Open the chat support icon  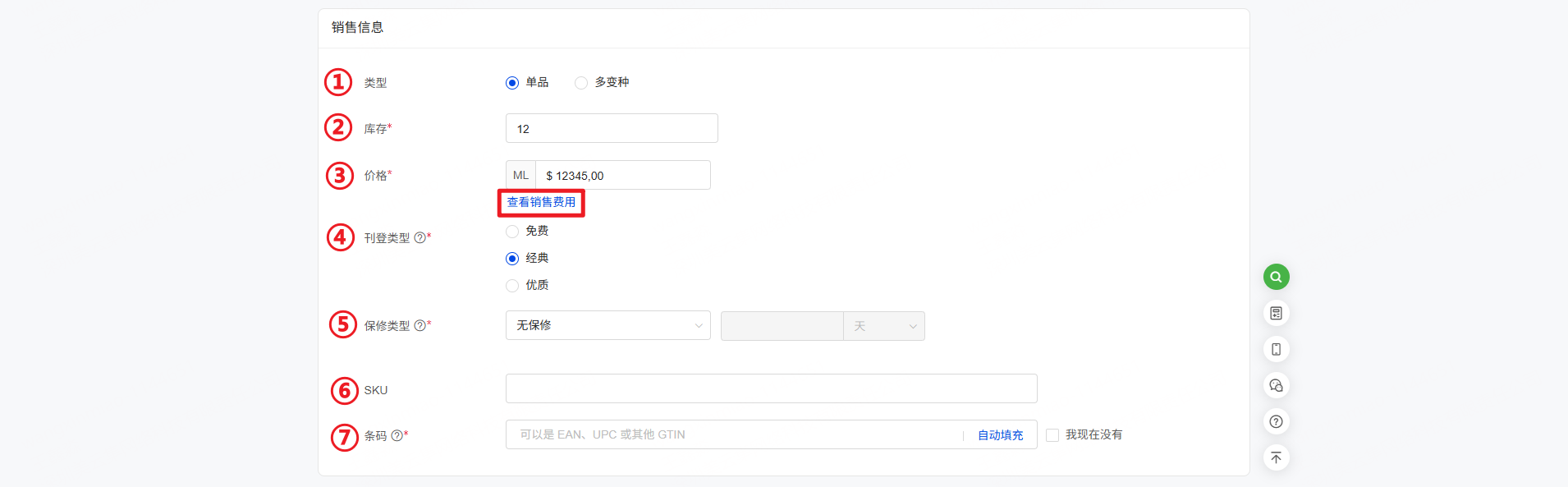[1275, 385]
